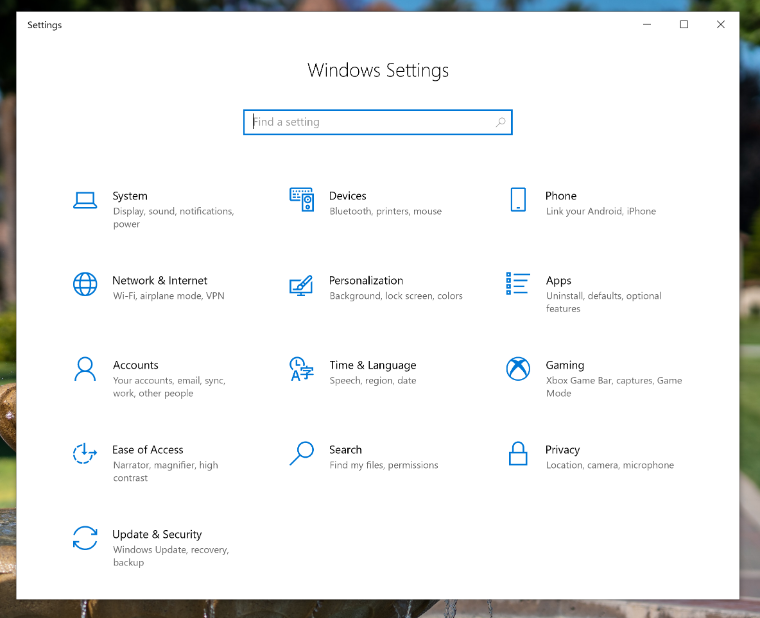Open the Search category heading
The width and height of the screenshot is (760, 618).
pos(346,450)
